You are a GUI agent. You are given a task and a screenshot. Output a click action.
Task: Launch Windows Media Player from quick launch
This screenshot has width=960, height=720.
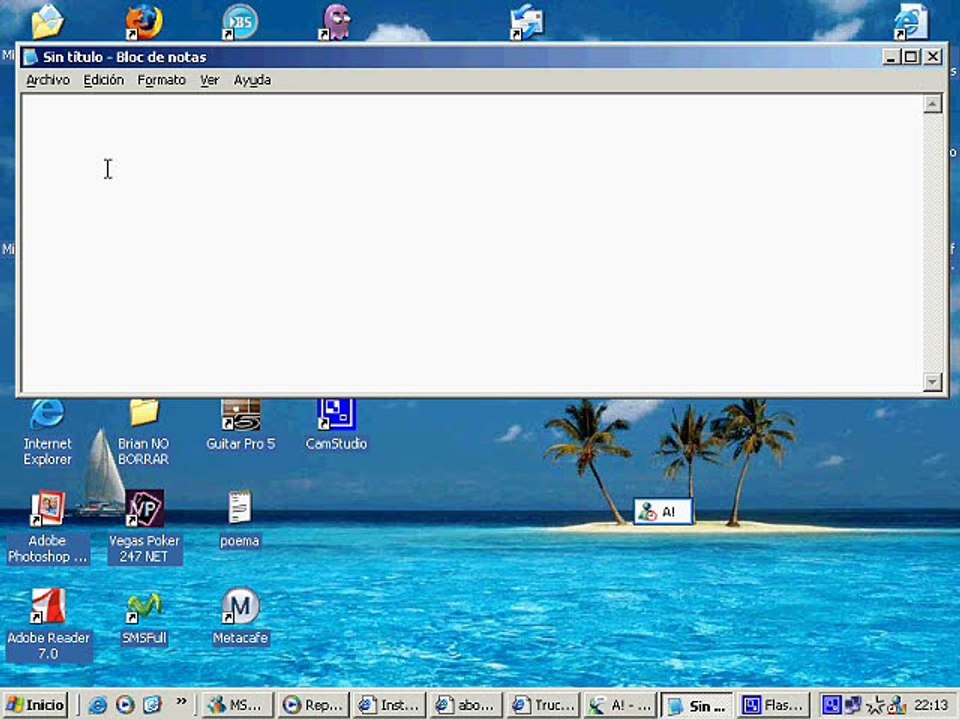tap(125, 705)
